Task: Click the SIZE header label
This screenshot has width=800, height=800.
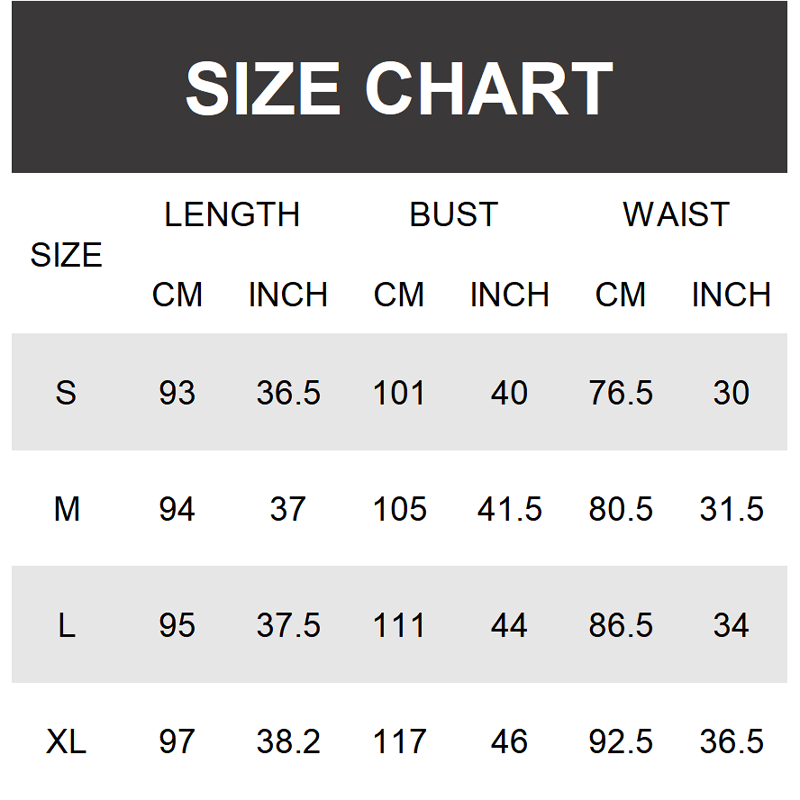Action: click(66, 256)
